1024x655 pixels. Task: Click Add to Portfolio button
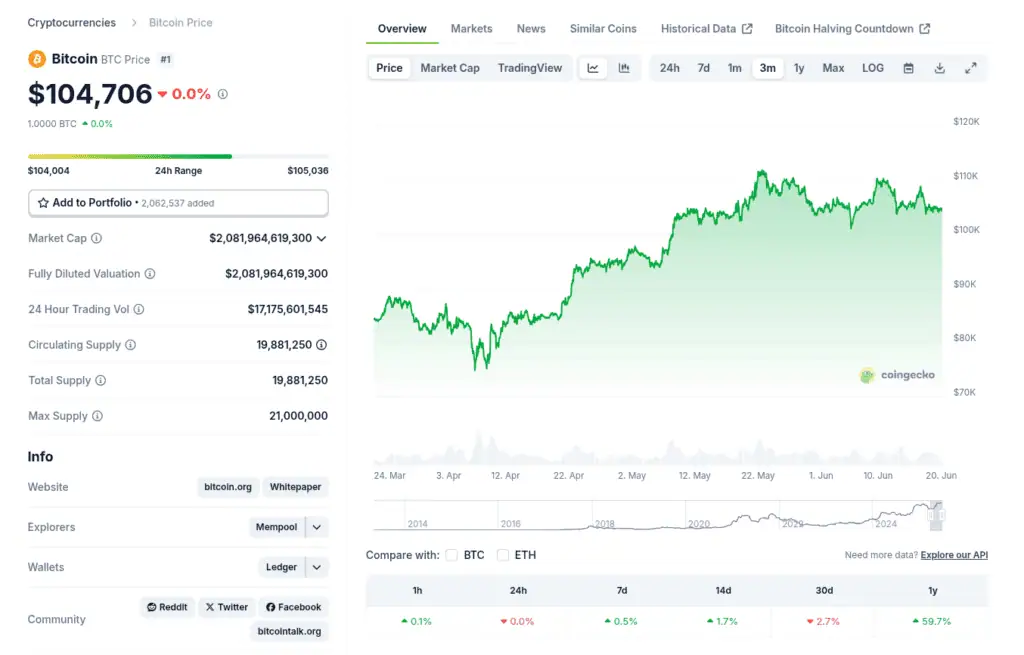click(x=178, y=203)
